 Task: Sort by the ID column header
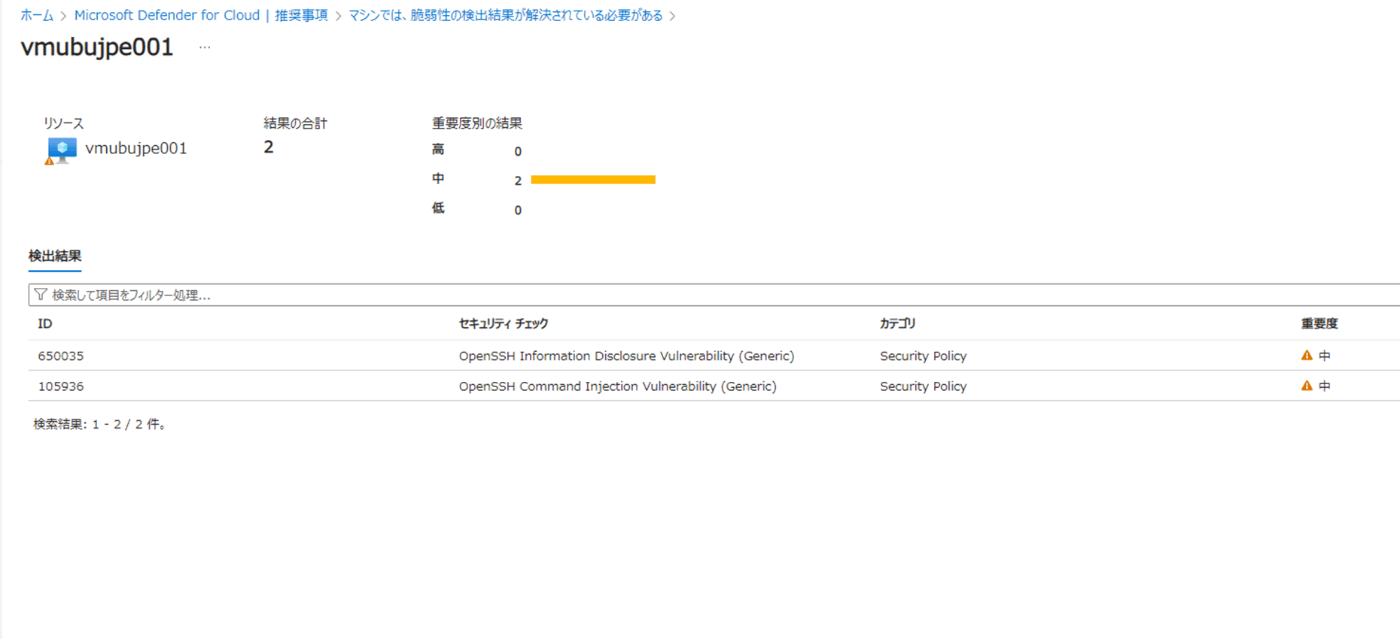coord(45,324)
